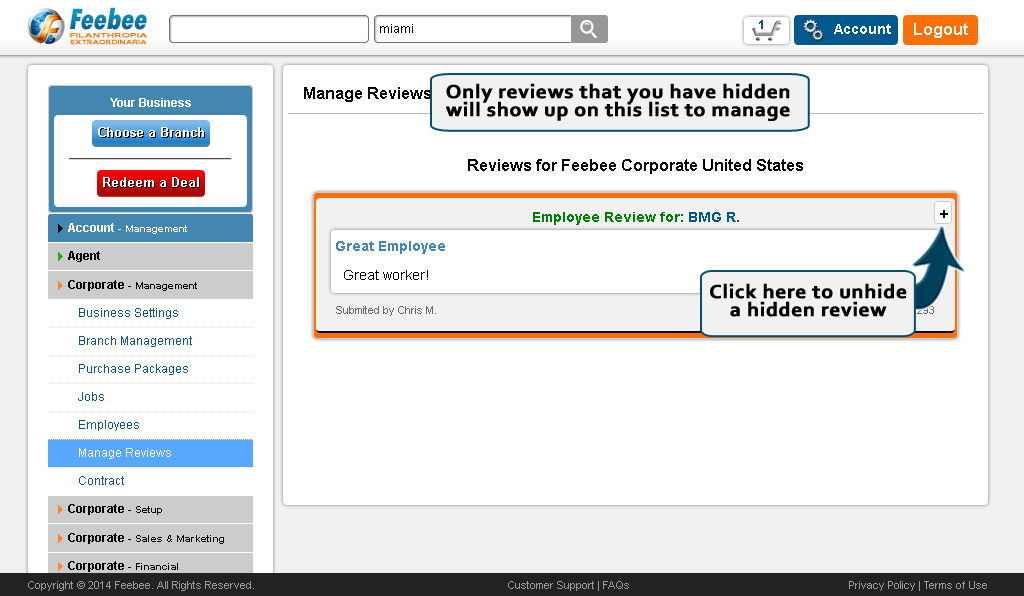Select Manage Reviews in the sidebar
The height and width of the screenshot is (596, 1024).
[x=124, y=452]
